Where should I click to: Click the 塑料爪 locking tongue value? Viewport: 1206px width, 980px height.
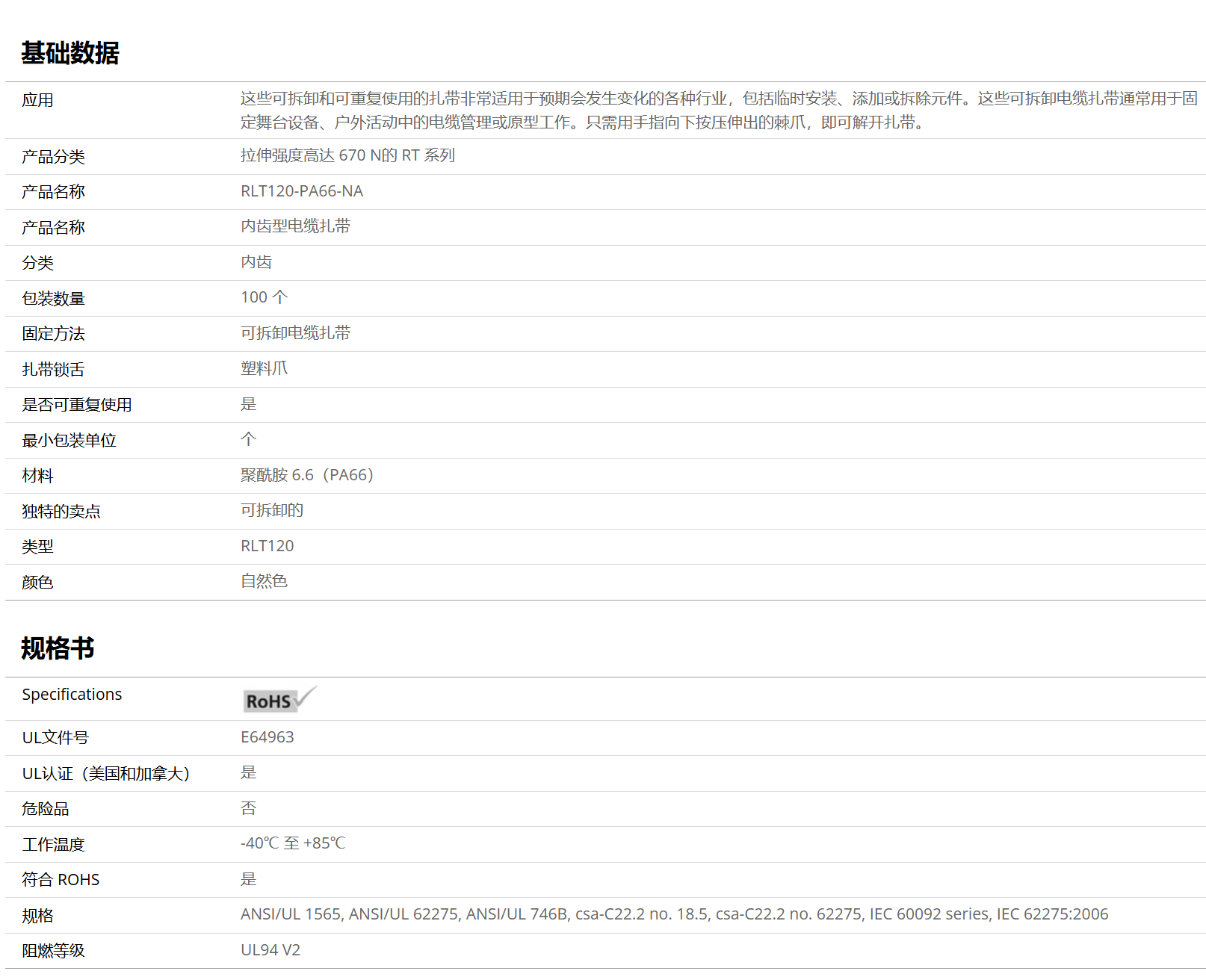tap(264, 368)
